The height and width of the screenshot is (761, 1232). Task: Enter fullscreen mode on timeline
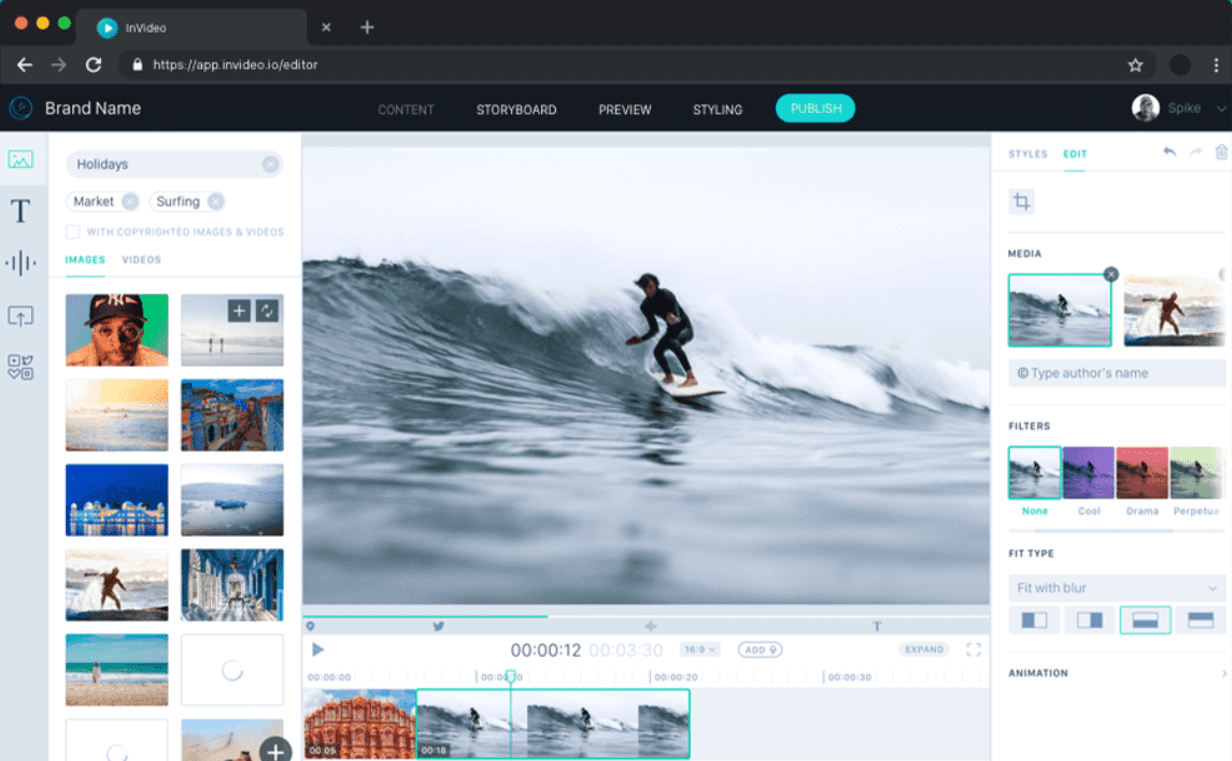pyautogui.click(x=973, y=650)
